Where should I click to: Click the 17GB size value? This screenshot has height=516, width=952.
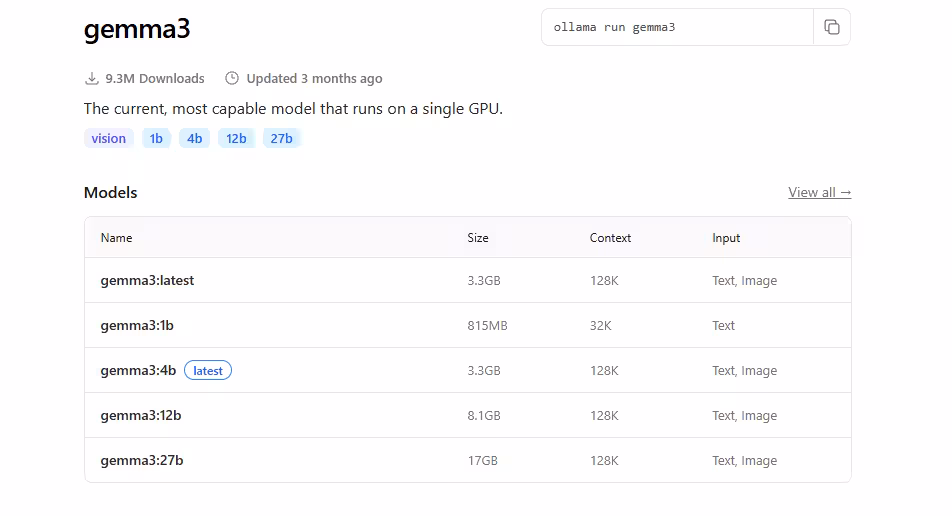pyautogui.click(x=483, y=460)
